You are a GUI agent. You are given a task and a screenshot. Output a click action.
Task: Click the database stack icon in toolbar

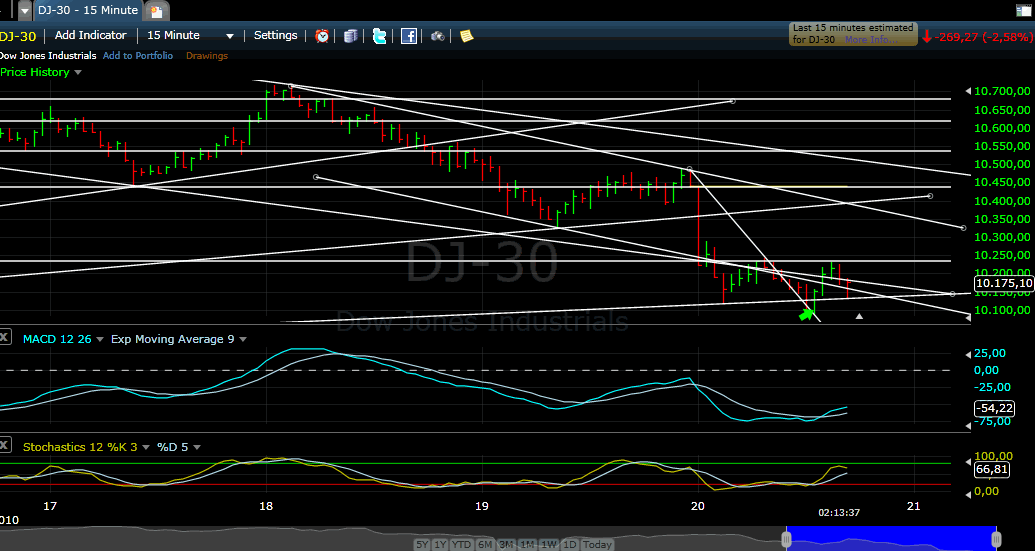351,36
